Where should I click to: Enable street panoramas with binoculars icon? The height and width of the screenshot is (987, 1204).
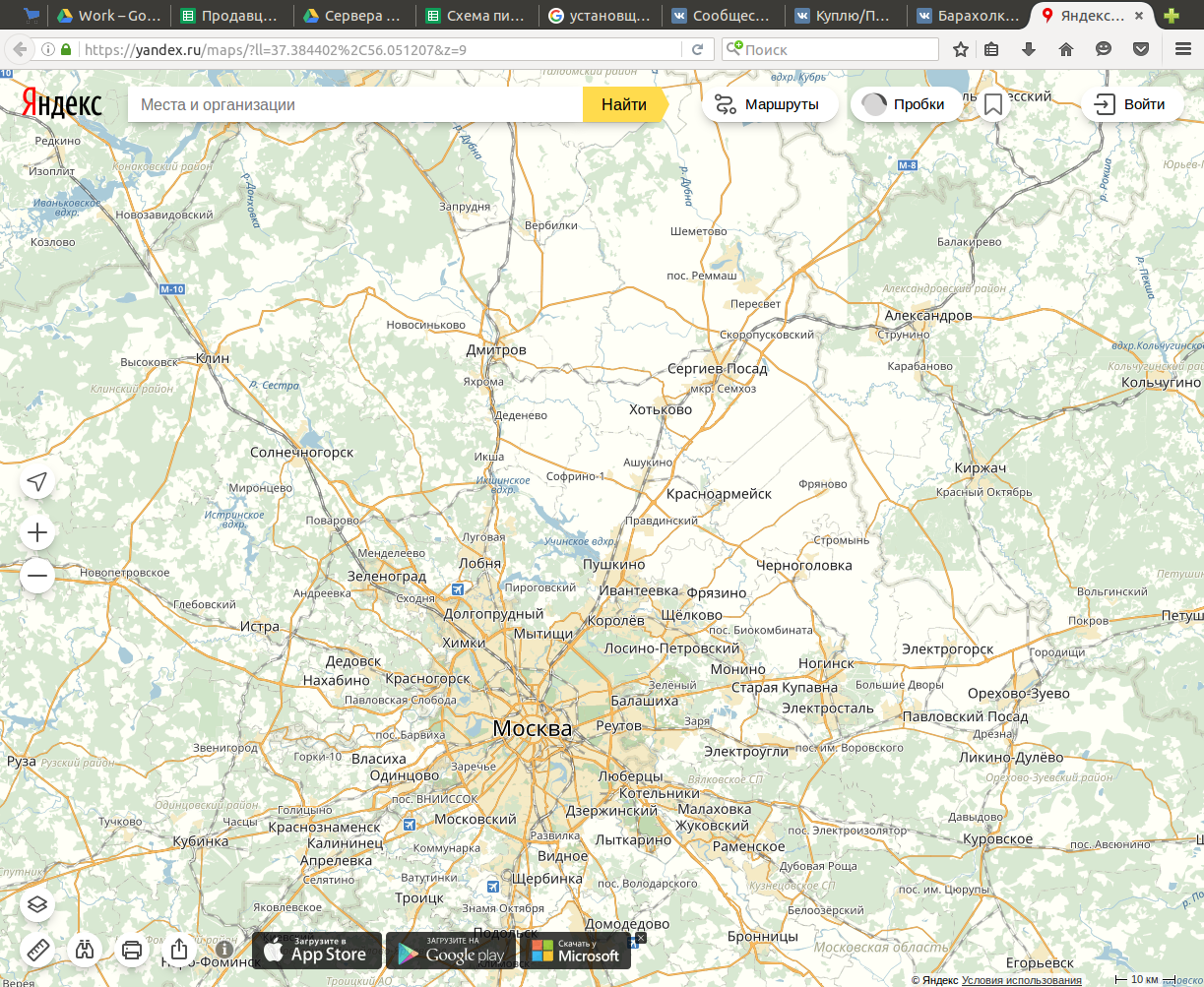coord(86,950)
